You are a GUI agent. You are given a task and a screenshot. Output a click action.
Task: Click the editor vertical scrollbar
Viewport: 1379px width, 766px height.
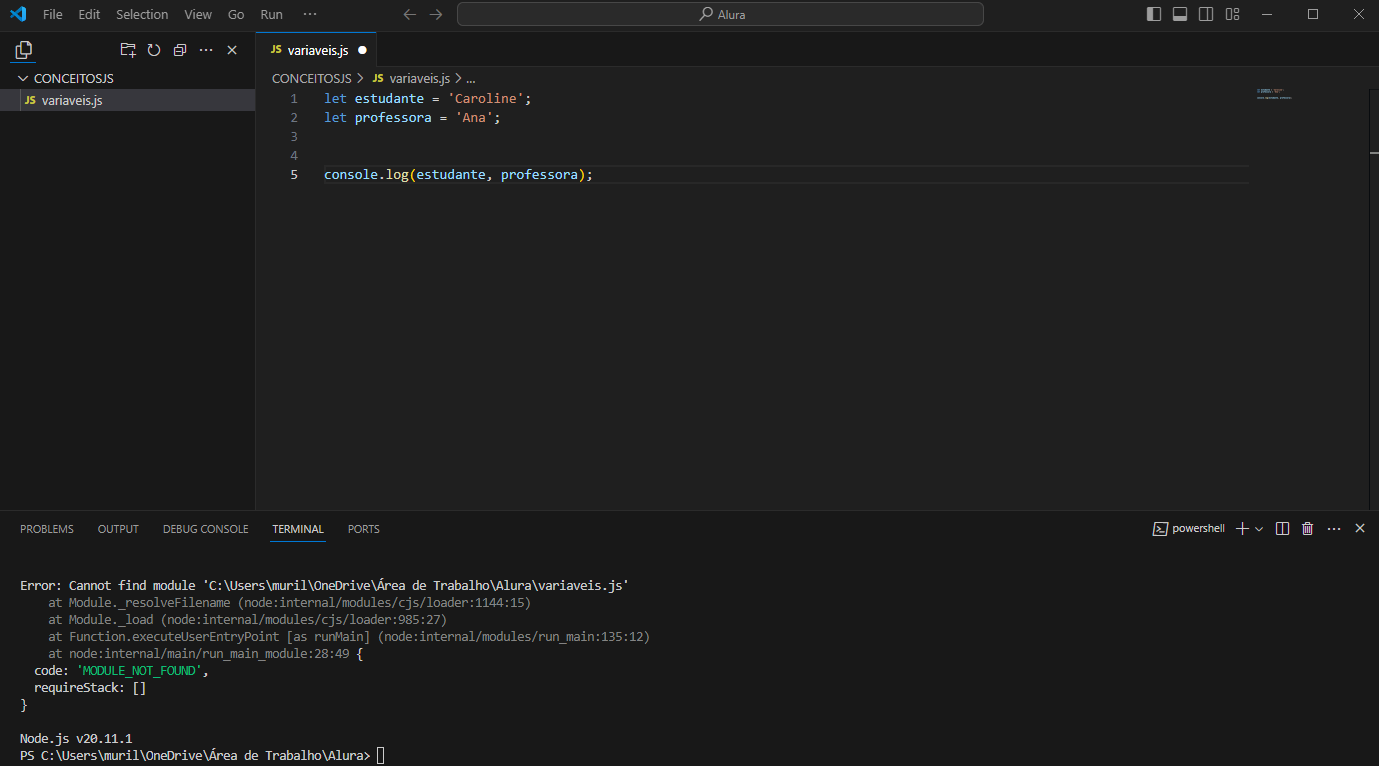(x=1373, y=298)
